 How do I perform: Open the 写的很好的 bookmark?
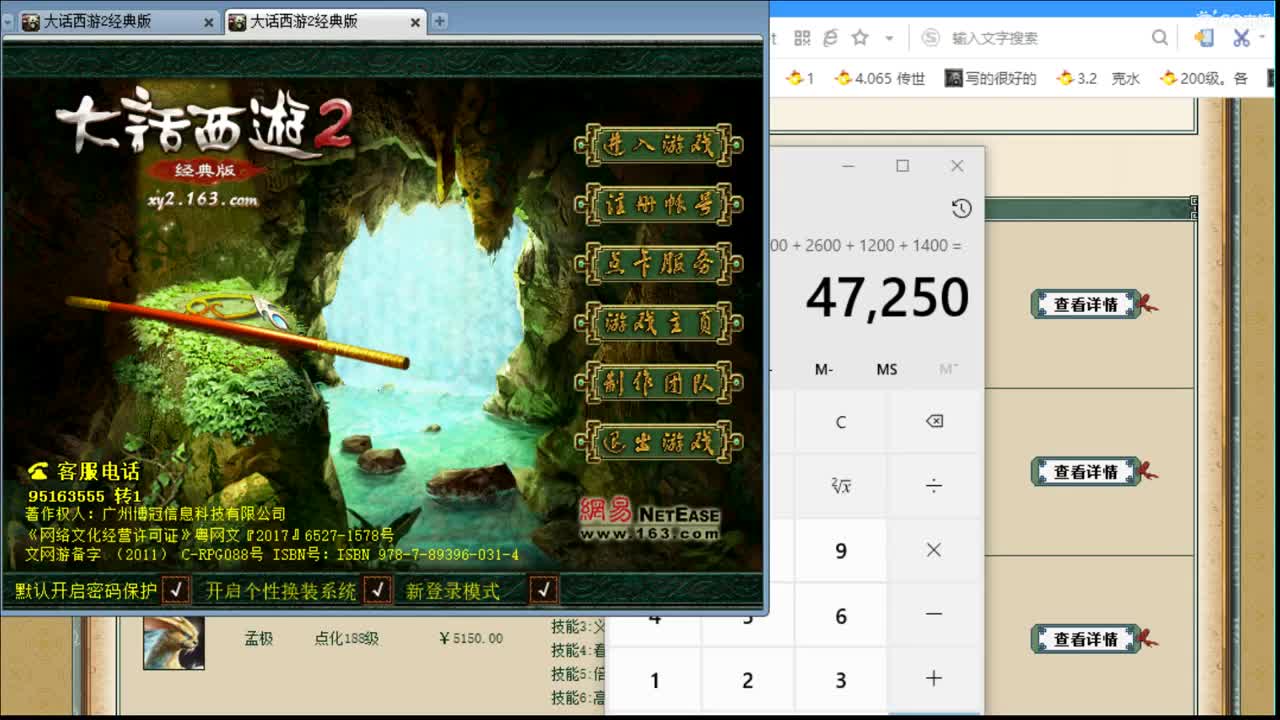(x=991, y=78)
